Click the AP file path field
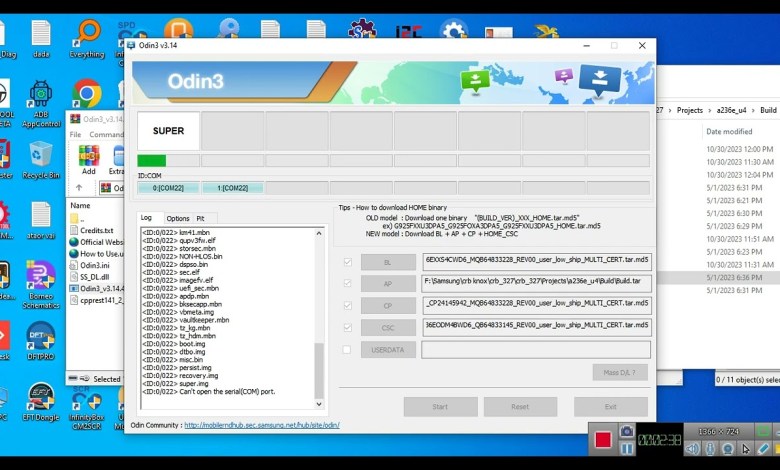 pos(536,283)
